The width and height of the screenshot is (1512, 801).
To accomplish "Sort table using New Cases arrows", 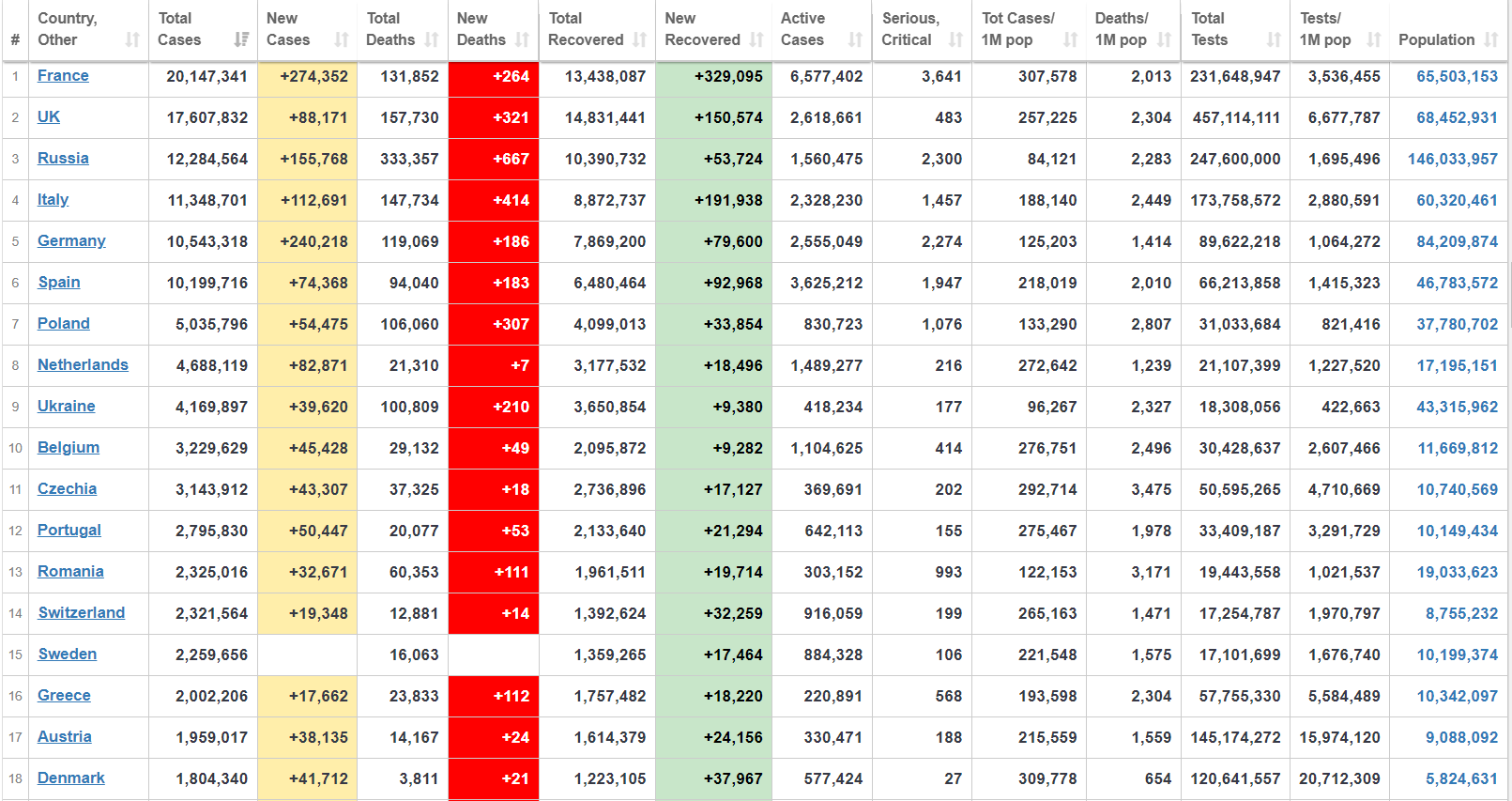I will [x=342, y=39].
